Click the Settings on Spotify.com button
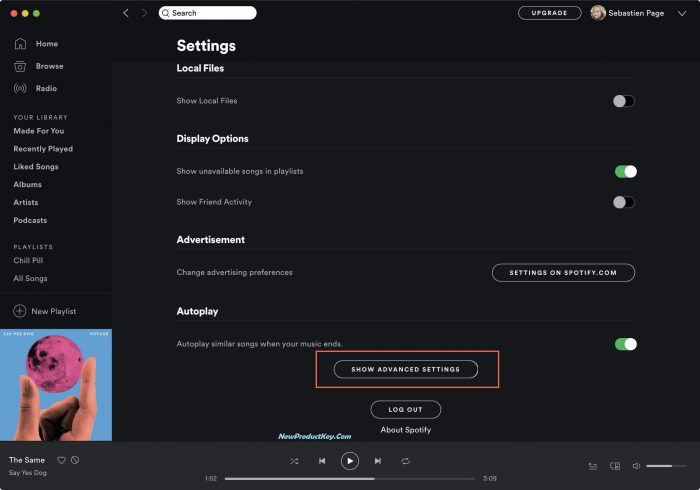 (563, 272)
